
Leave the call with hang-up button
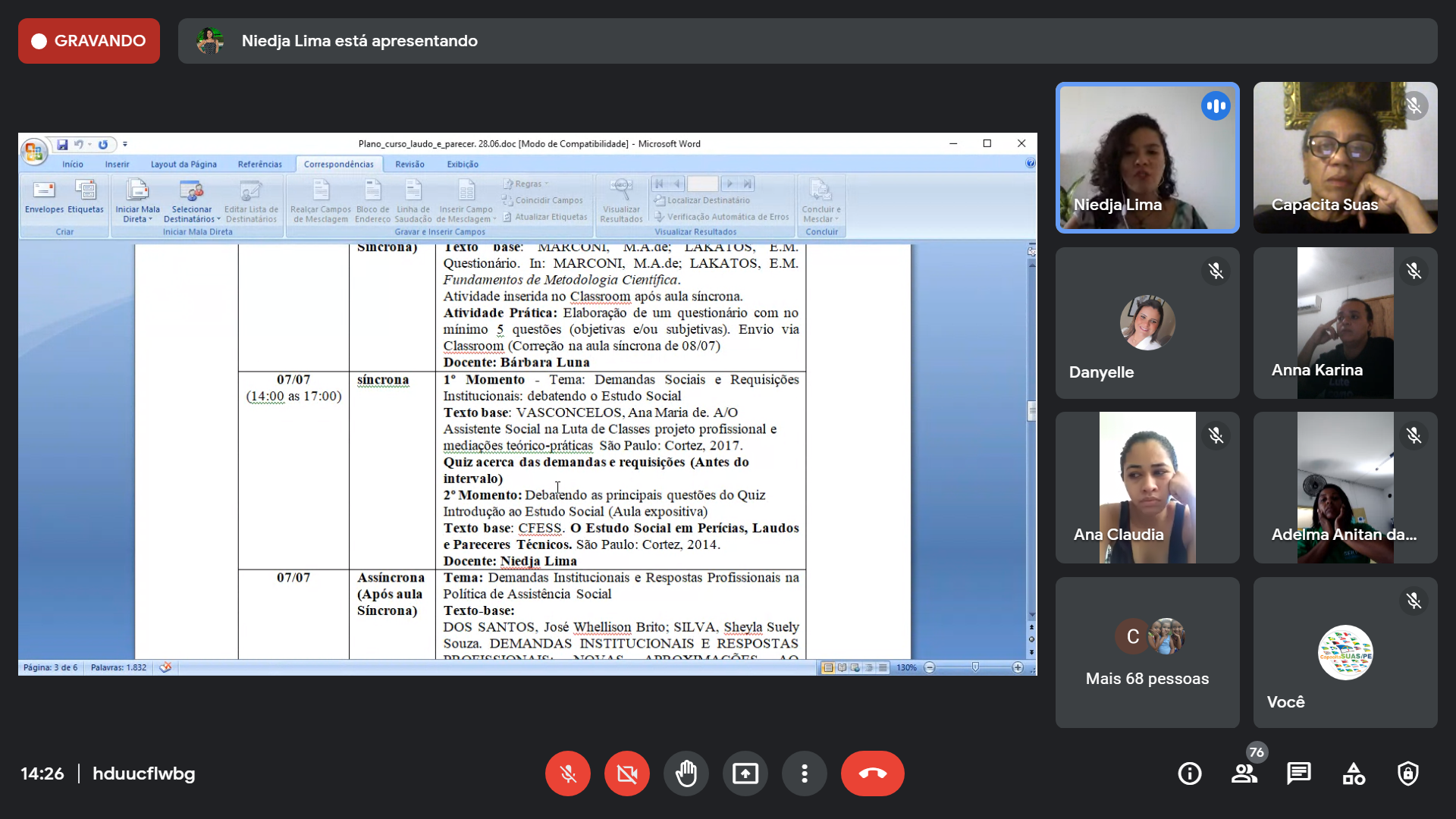[x=872, y=773]
